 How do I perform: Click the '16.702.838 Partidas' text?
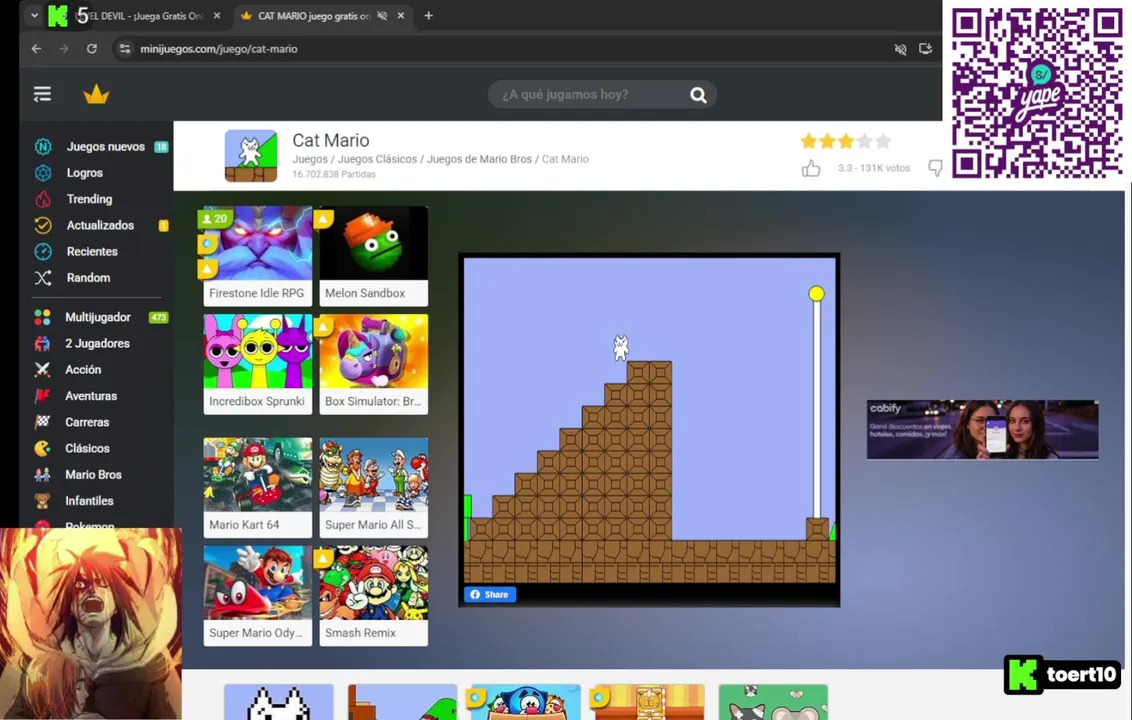click(334, 174)
